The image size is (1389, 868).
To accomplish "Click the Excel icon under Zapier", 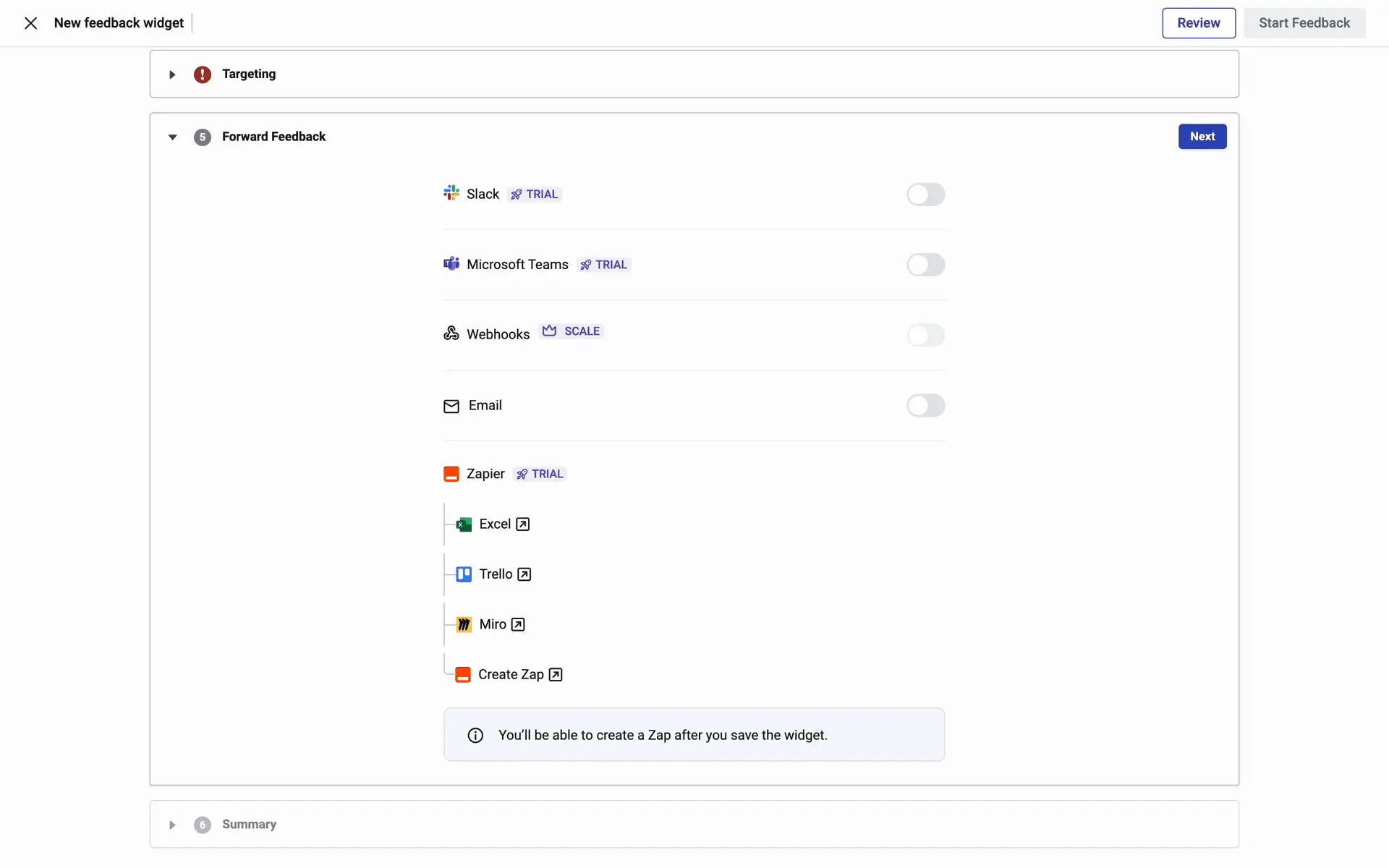I will 464,524.
